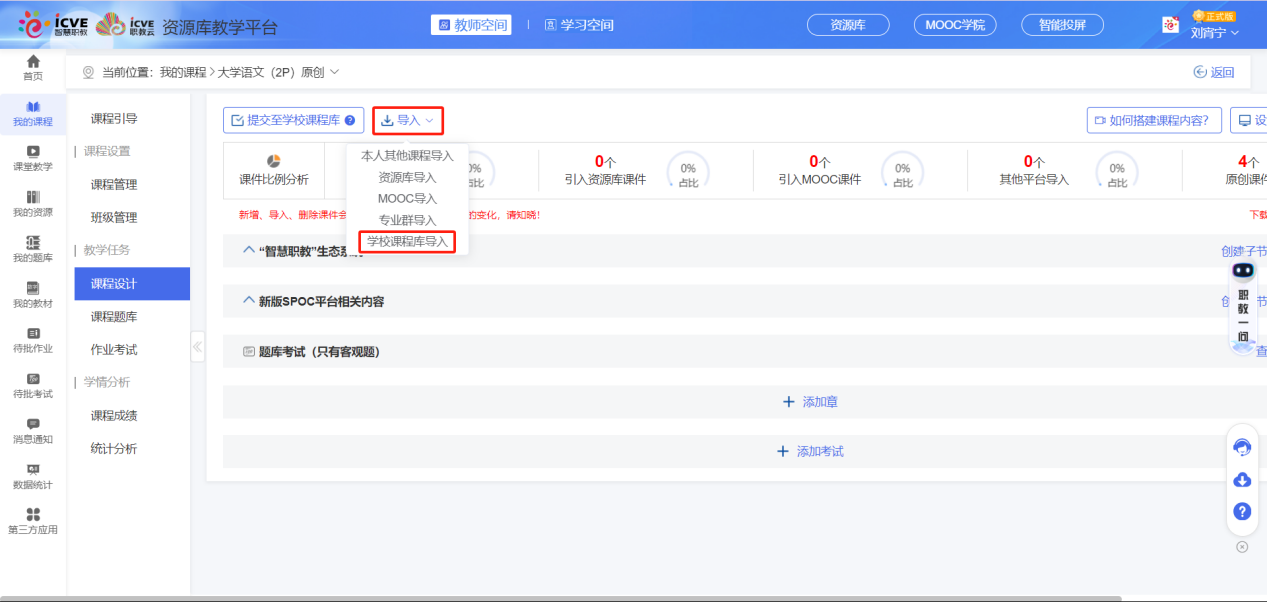Screen dimensions: 1267x602
Task: Click the customer service headset icon
Action: 1242,447
